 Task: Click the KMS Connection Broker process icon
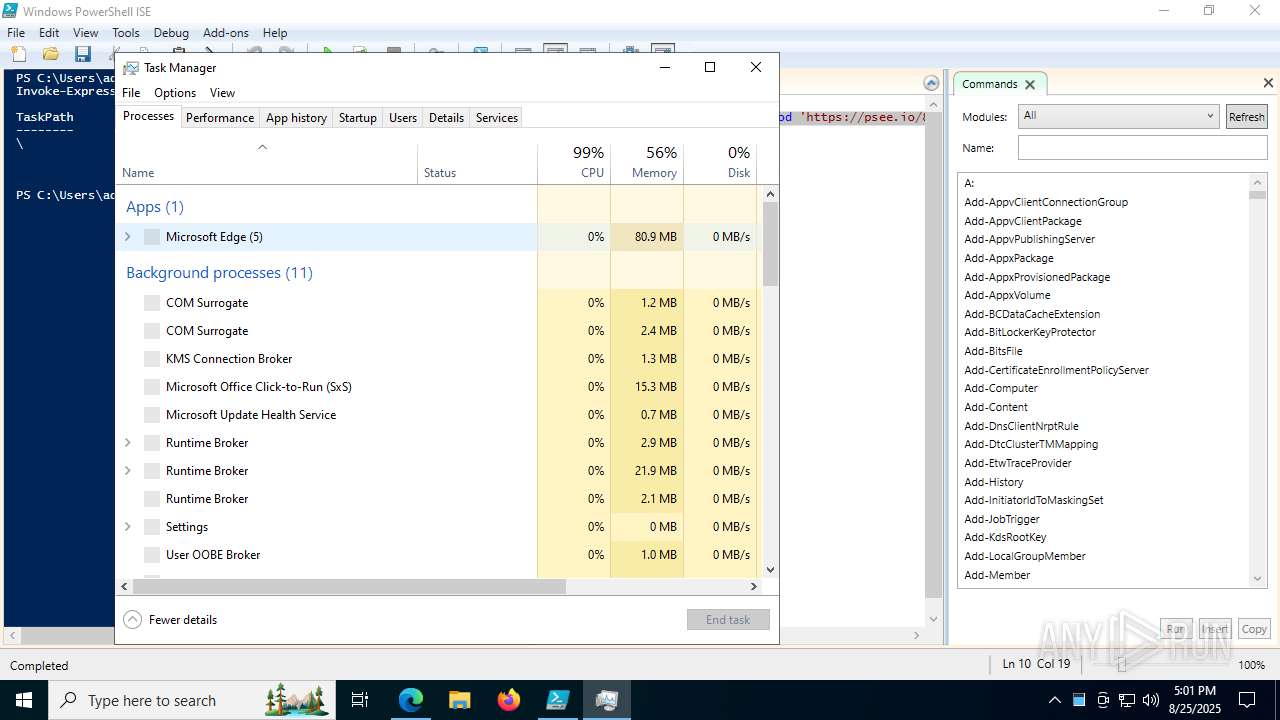click(152, 359)
